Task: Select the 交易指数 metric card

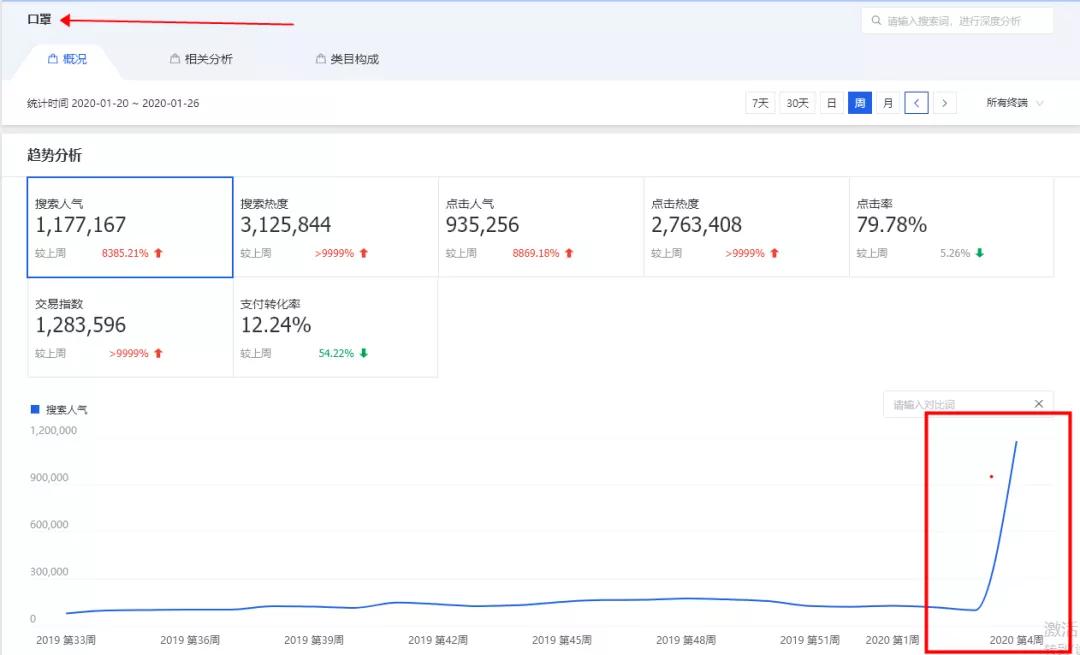Action: (x=130, y=327)
